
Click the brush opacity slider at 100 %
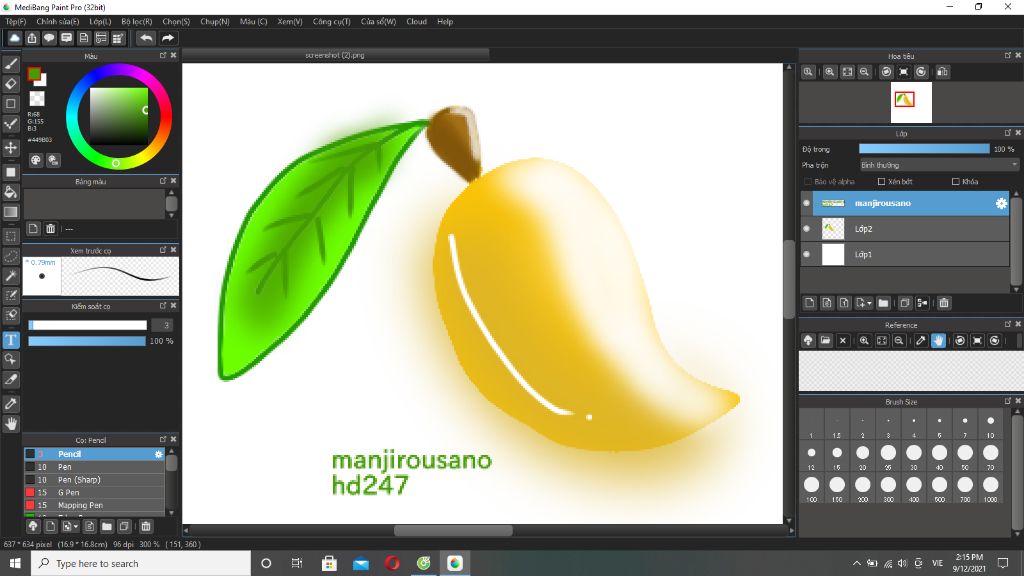pos(87,341)
